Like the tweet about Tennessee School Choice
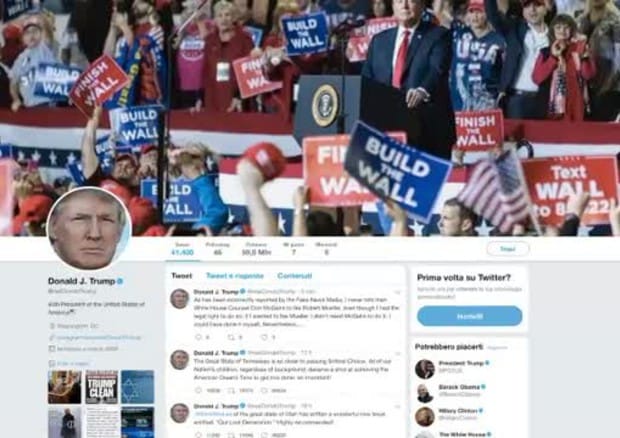This screenshot has height=438, width=620. (264, 391)
